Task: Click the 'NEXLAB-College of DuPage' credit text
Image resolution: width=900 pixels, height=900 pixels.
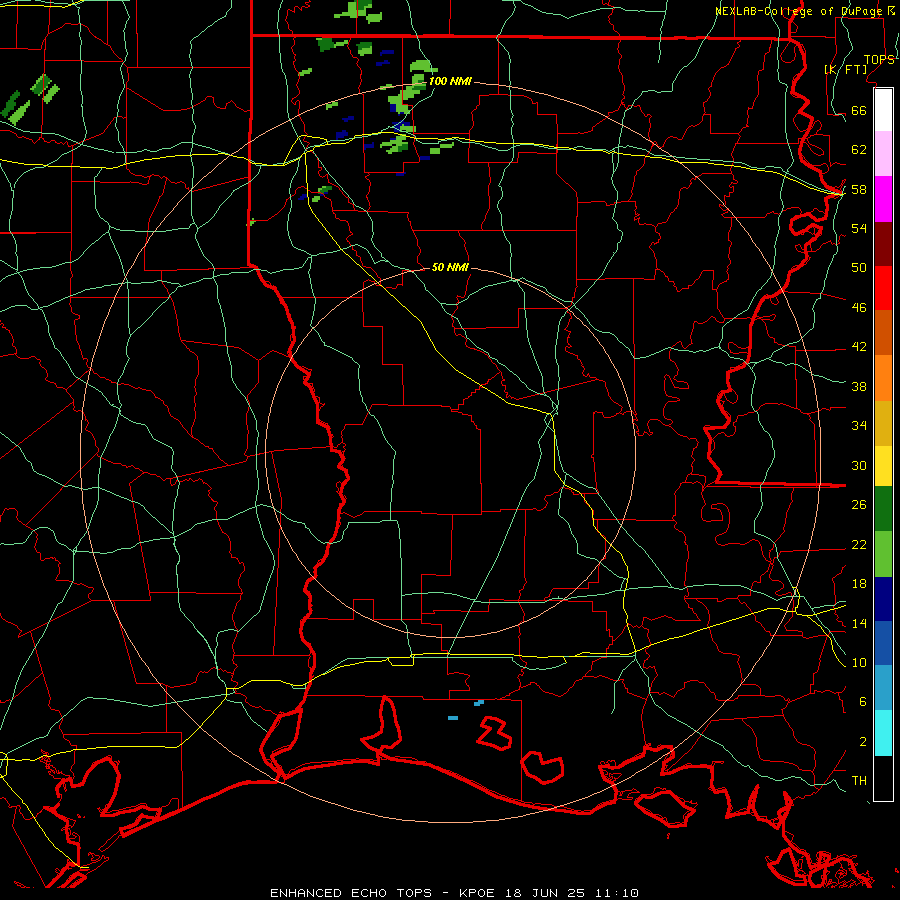Action: coord(800,11)
